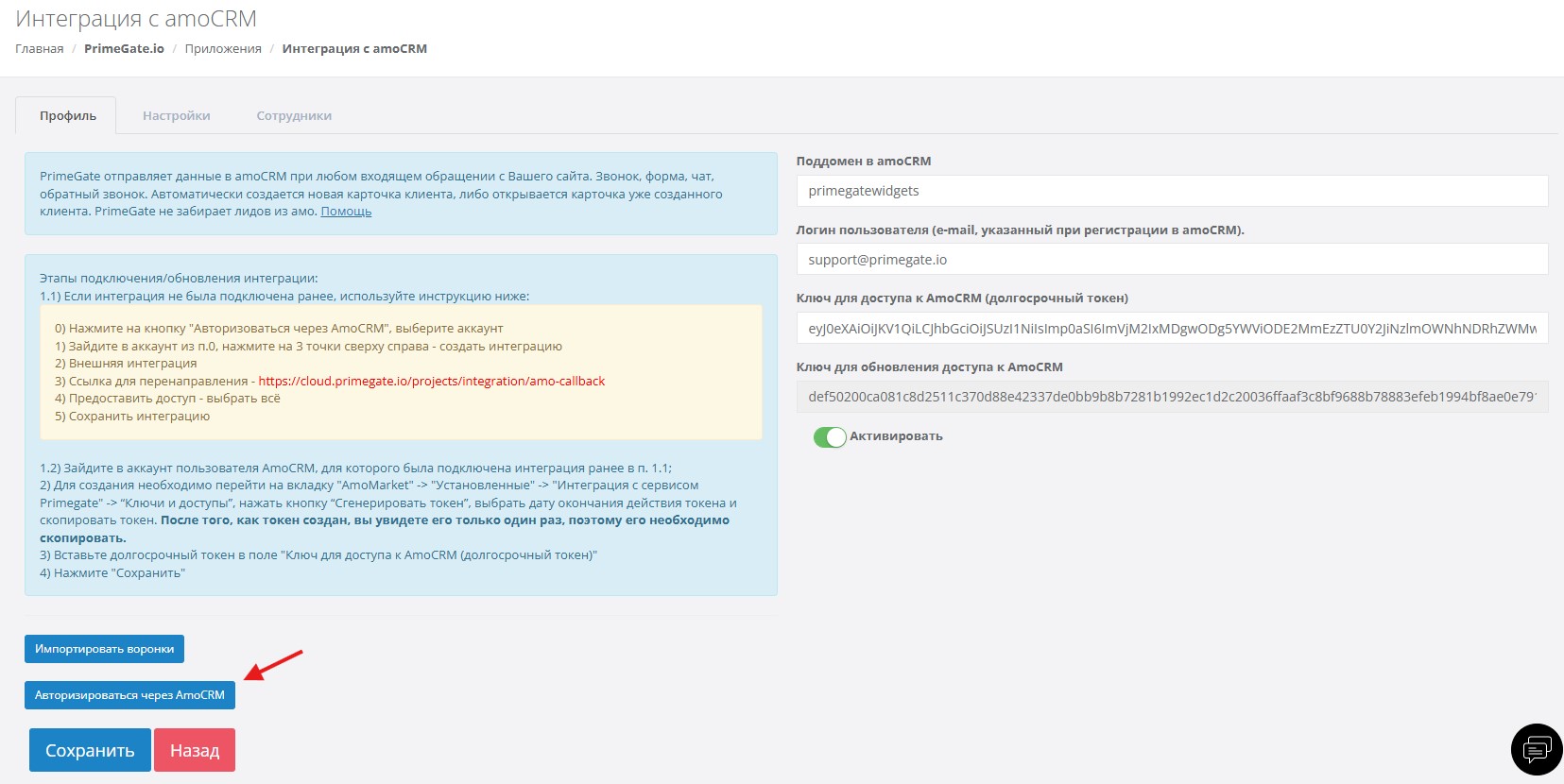Click the label Поддомен в amoCRM
The height and width of the screenshot is (784, 1564).
click(864, 161)
